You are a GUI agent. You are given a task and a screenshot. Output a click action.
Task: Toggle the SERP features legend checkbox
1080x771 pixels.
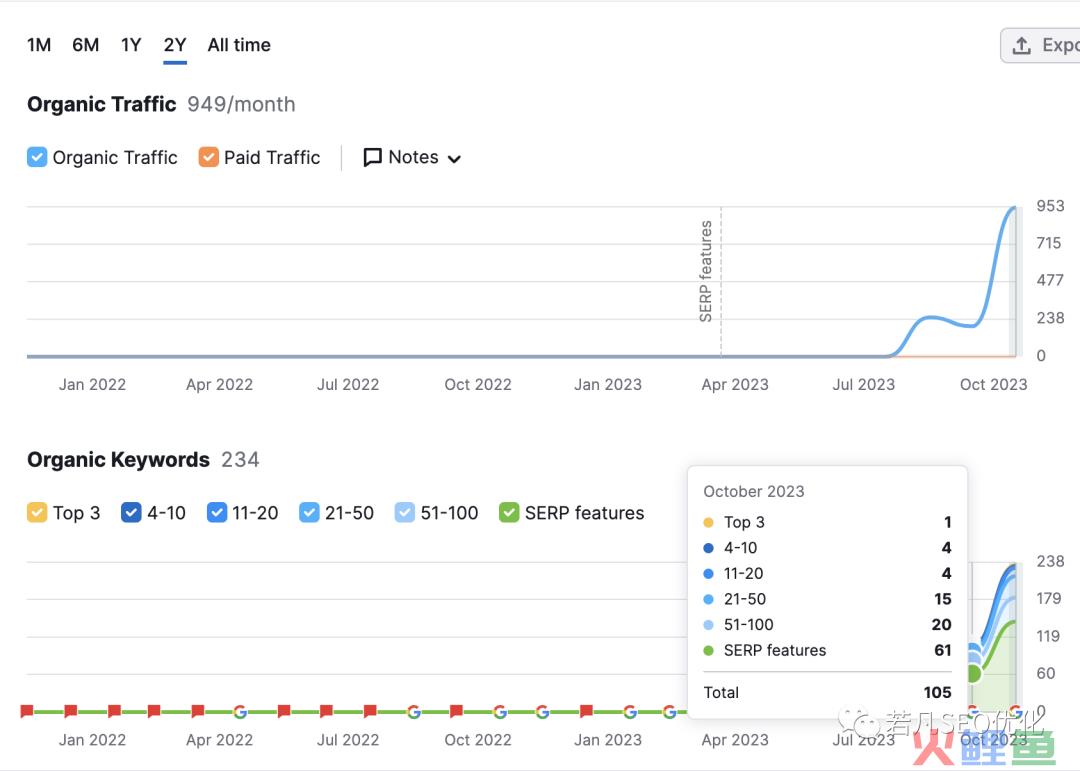tap(508, 513)
